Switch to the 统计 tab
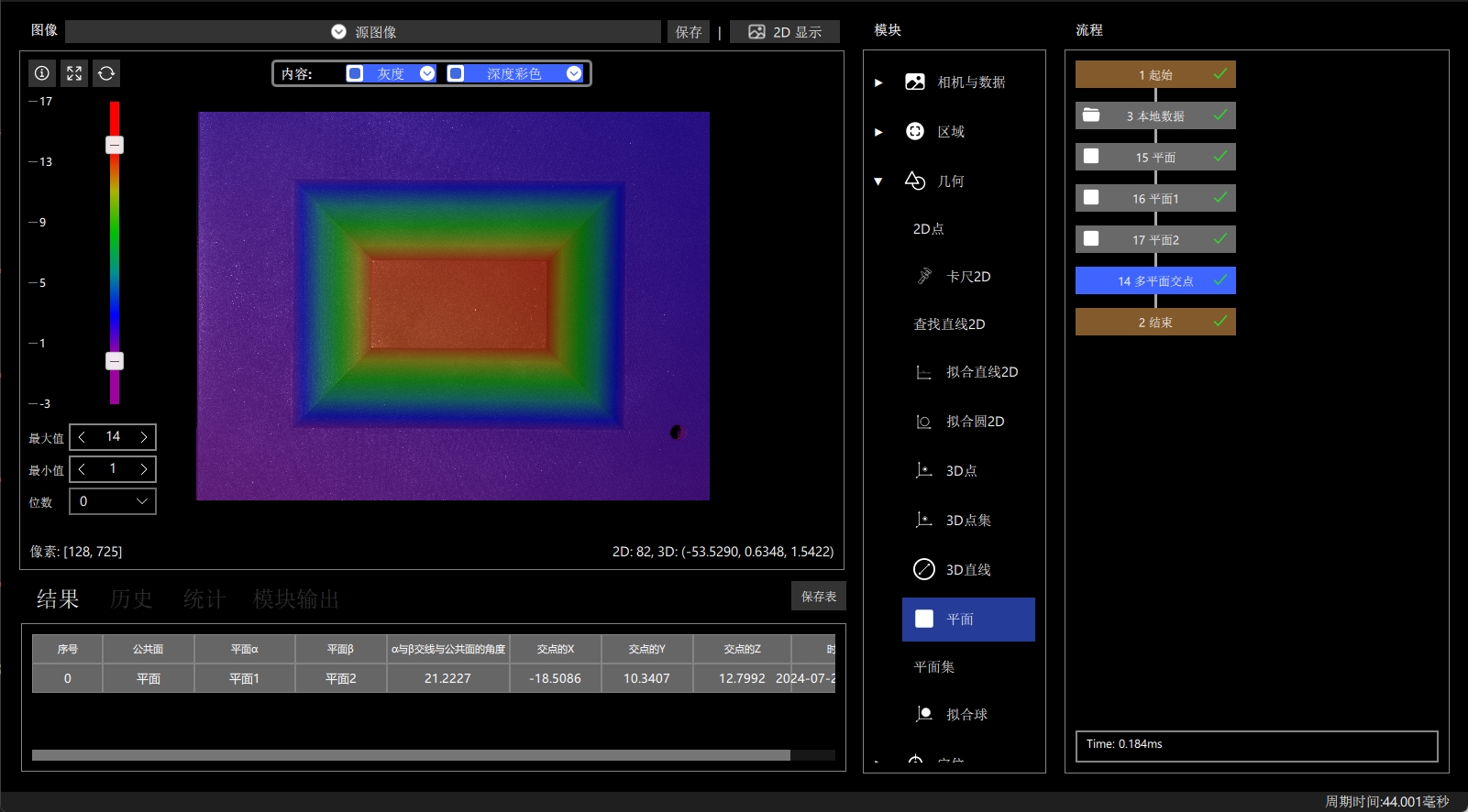This screenshot has width=1468, height=812. (204, 598)
